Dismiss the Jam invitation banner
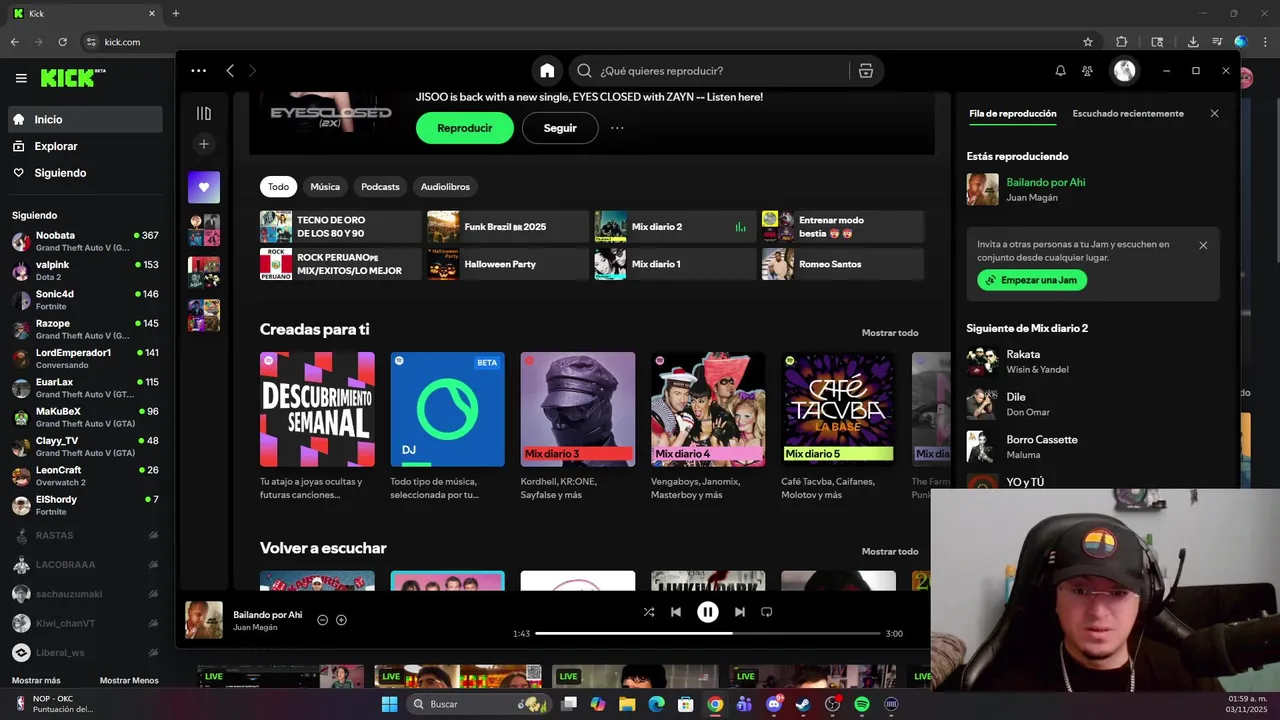The height and width of the screenshot is (720, 1280). click(1203, 245)
